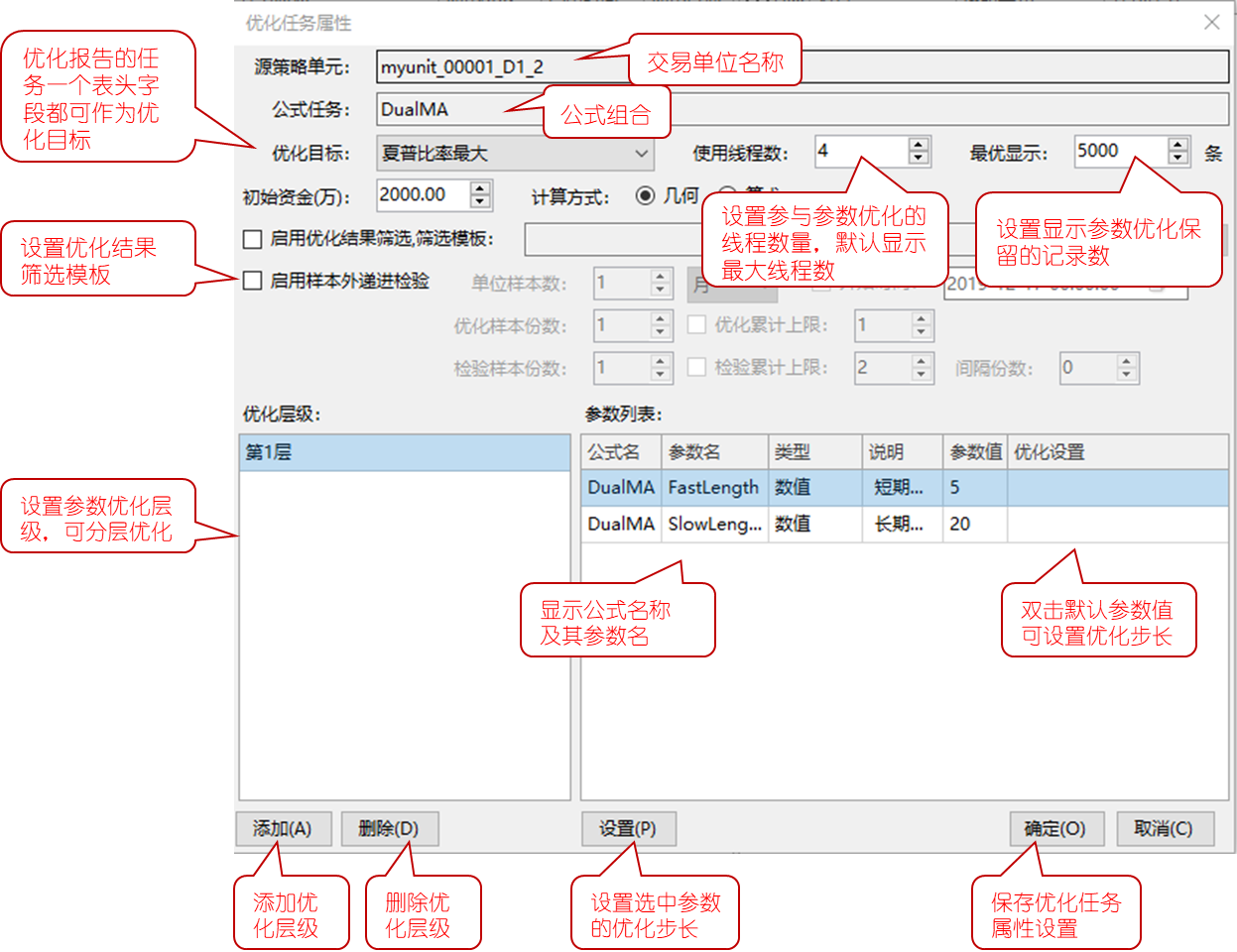
Task: Click the 优化设置 column header
Action: tap(1049, 452)
